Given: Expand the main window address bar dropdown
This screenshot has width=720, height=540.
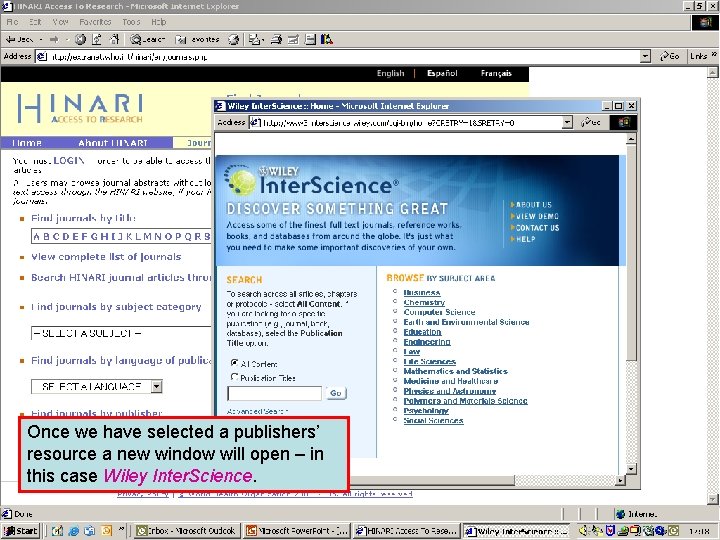Looking at the screenshot, I should [645, 56].
